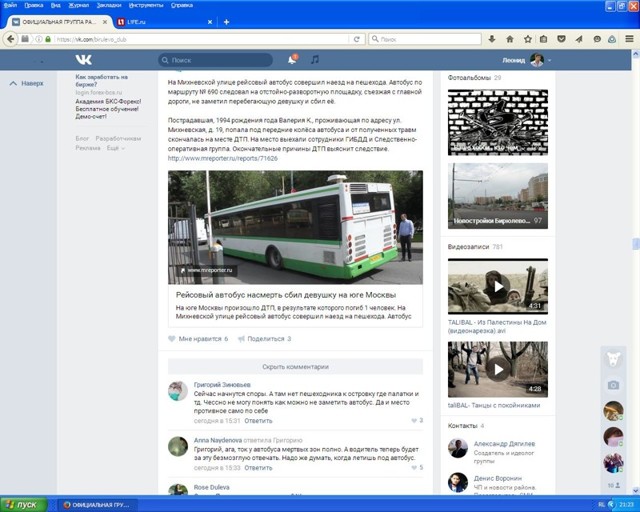Open the Firefox hamburger menu
Screen dimensions: 640x512
click(629, 39)
